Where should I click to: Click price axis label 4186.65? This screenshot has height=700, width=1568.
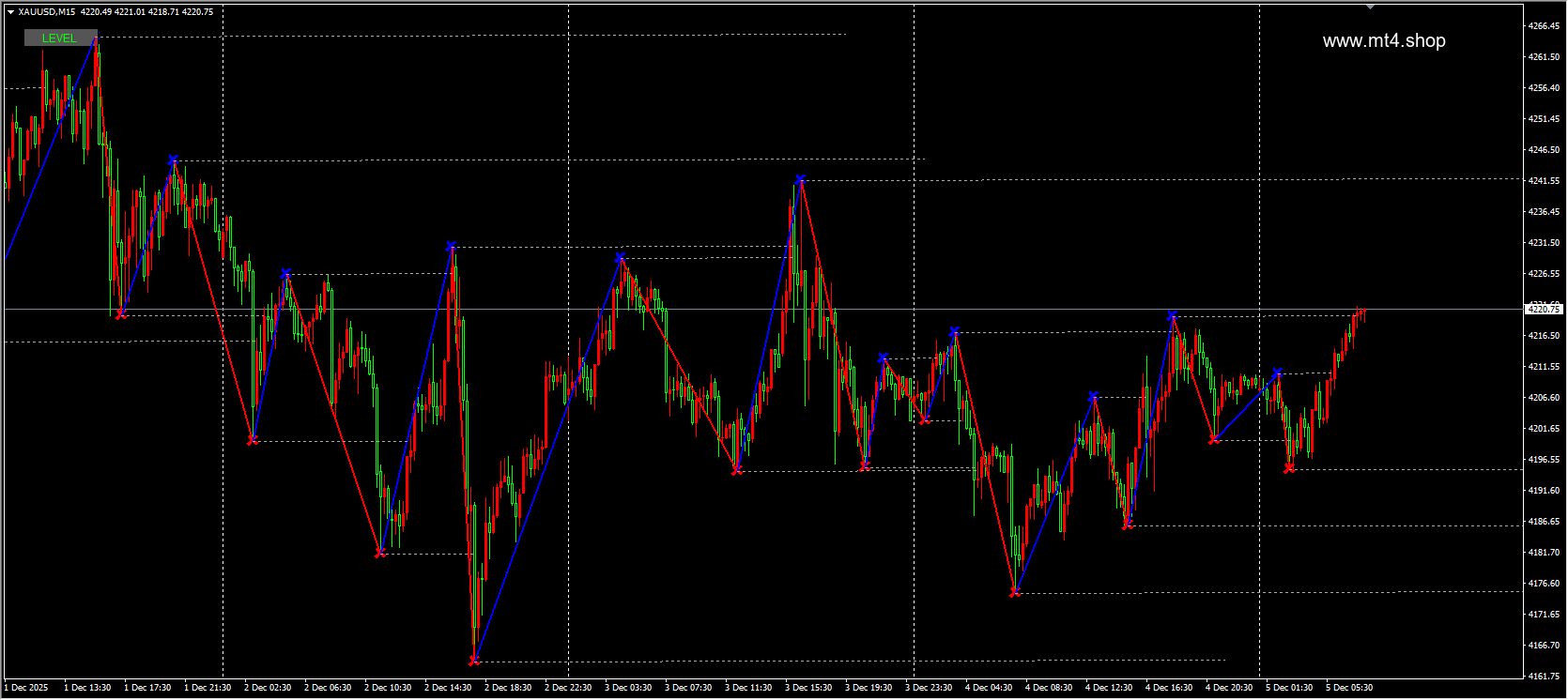coord(1544,522)
